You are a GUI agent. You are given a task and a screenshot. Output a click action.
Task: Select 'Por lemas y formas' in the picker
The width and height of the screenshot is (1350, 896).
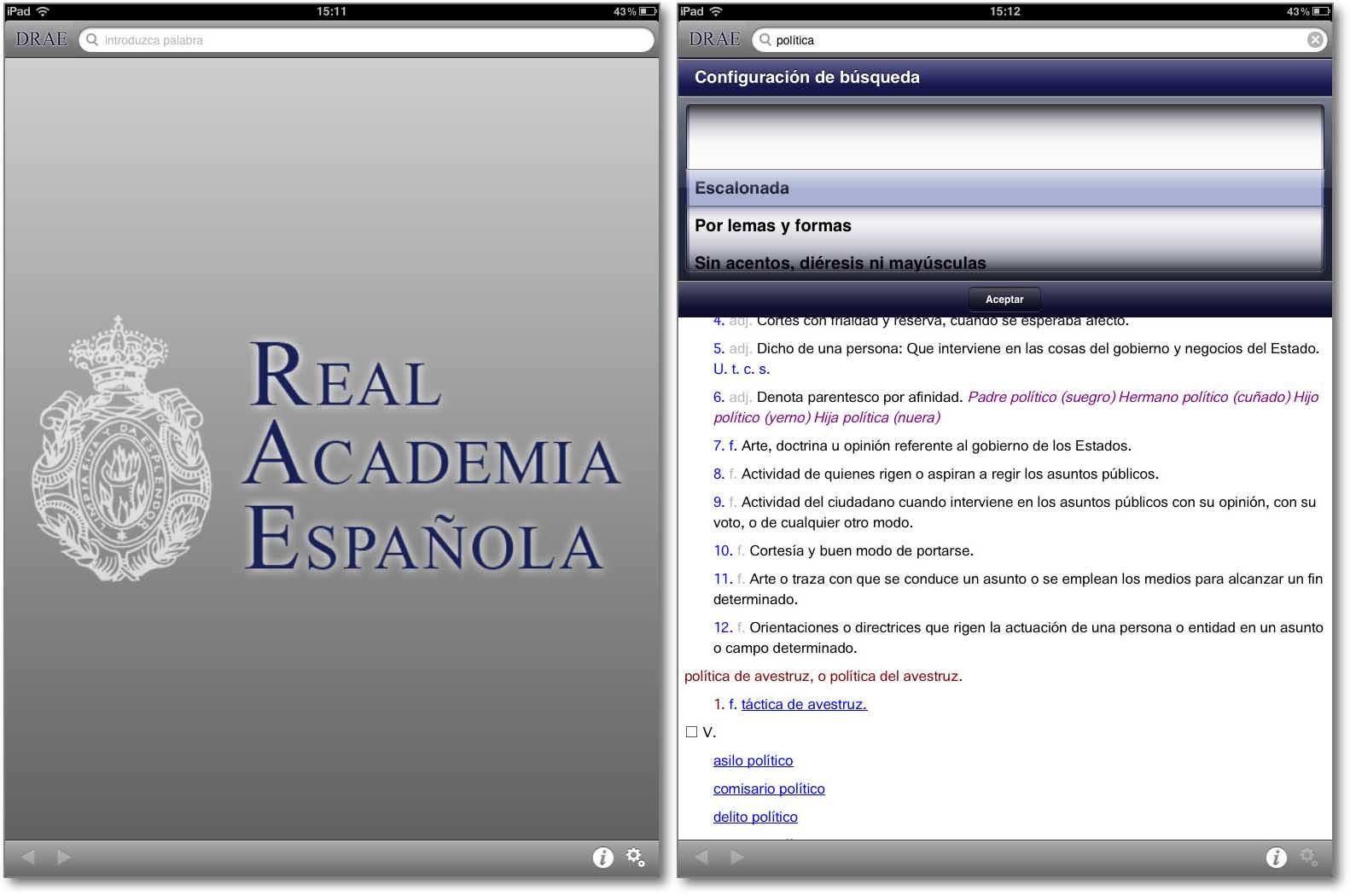pos(1004,225)
